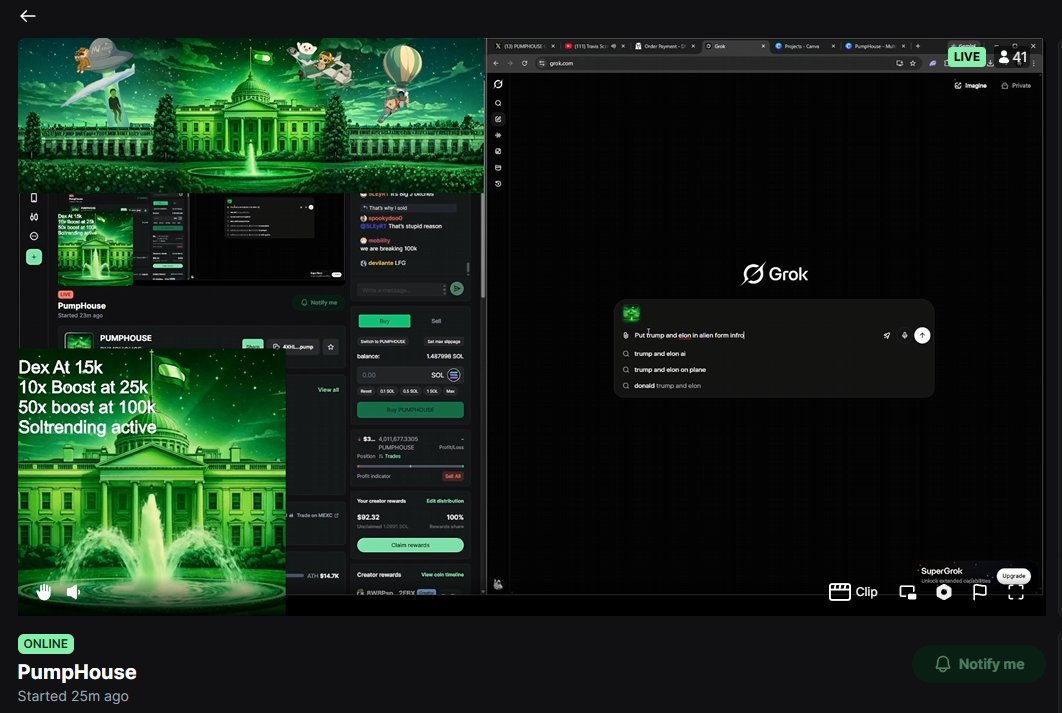Reload the grok.com page
1062x713 pixels.
[x=524, y=63]
